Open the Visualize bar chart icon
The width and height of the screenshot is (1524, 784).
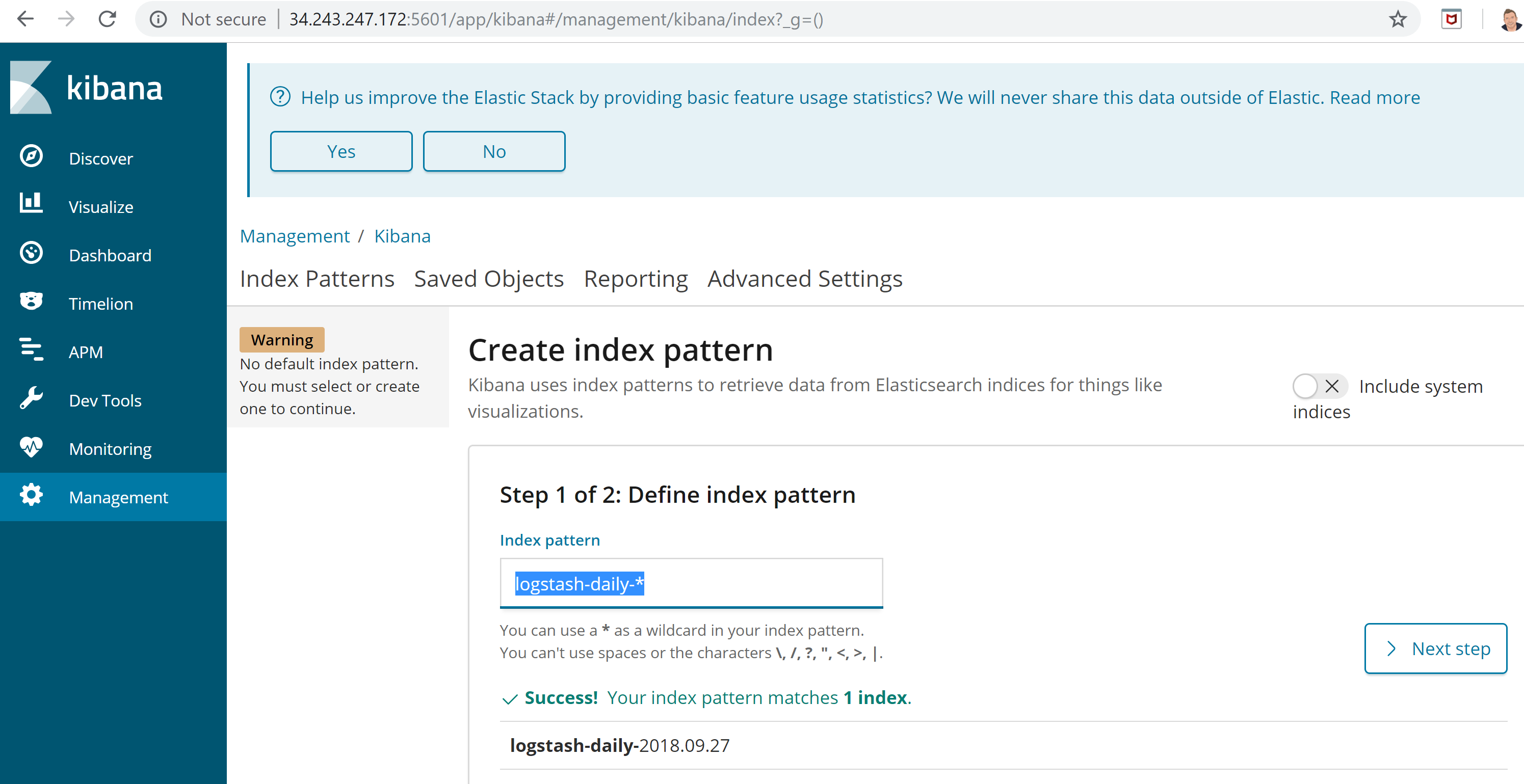pos(31,204)
